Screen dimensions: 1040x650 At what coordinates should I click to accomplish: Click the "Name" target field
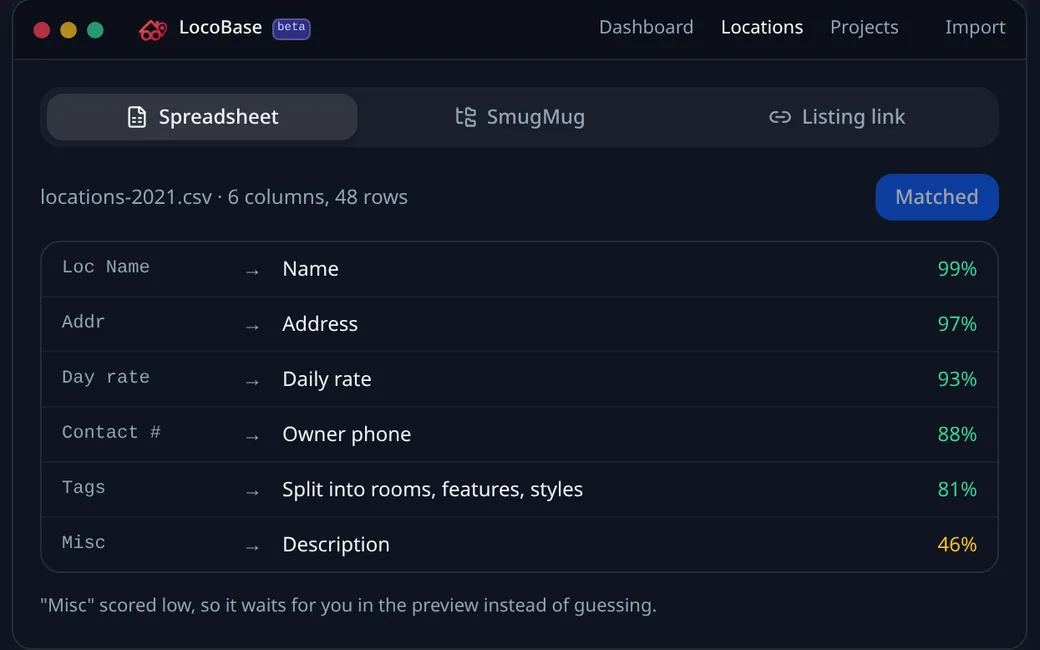310,269
